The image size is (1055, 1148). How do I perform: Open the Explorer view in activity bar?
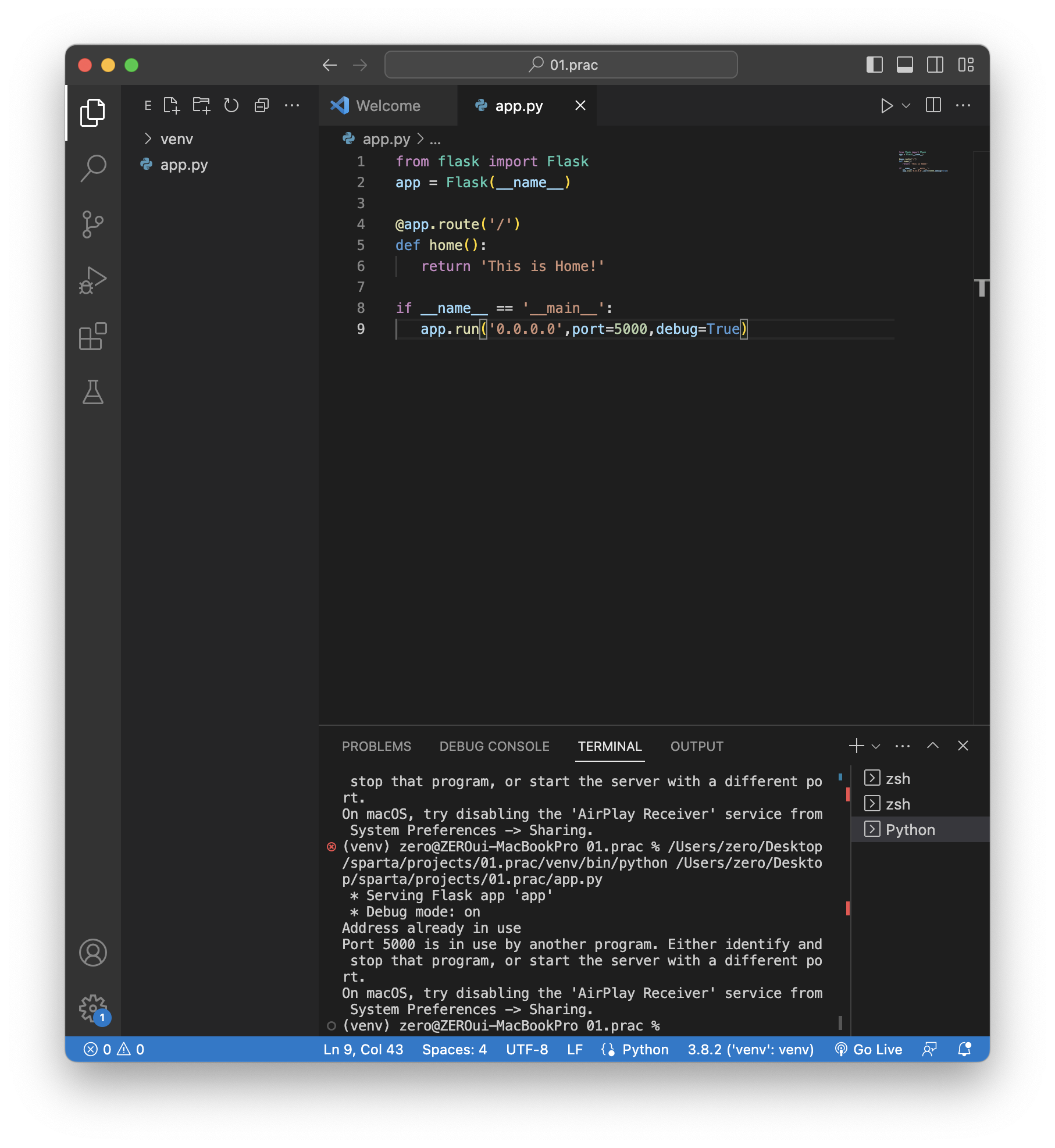point(92,112)
